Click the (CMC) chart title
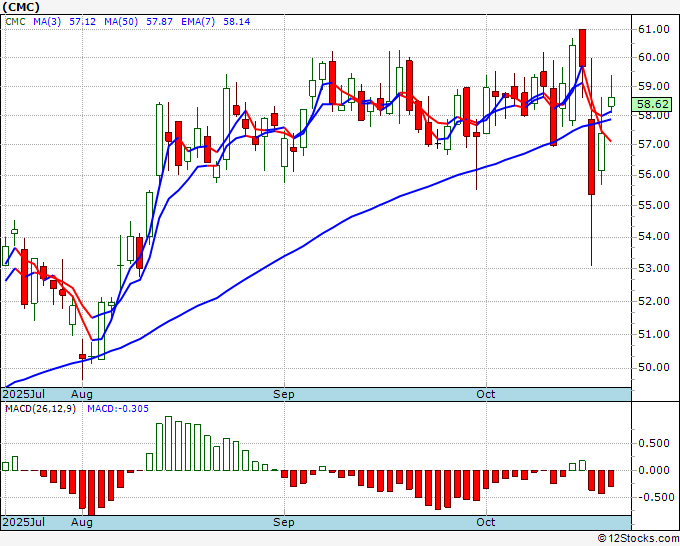This screenshot has width=680, height=546. (21, 7)
